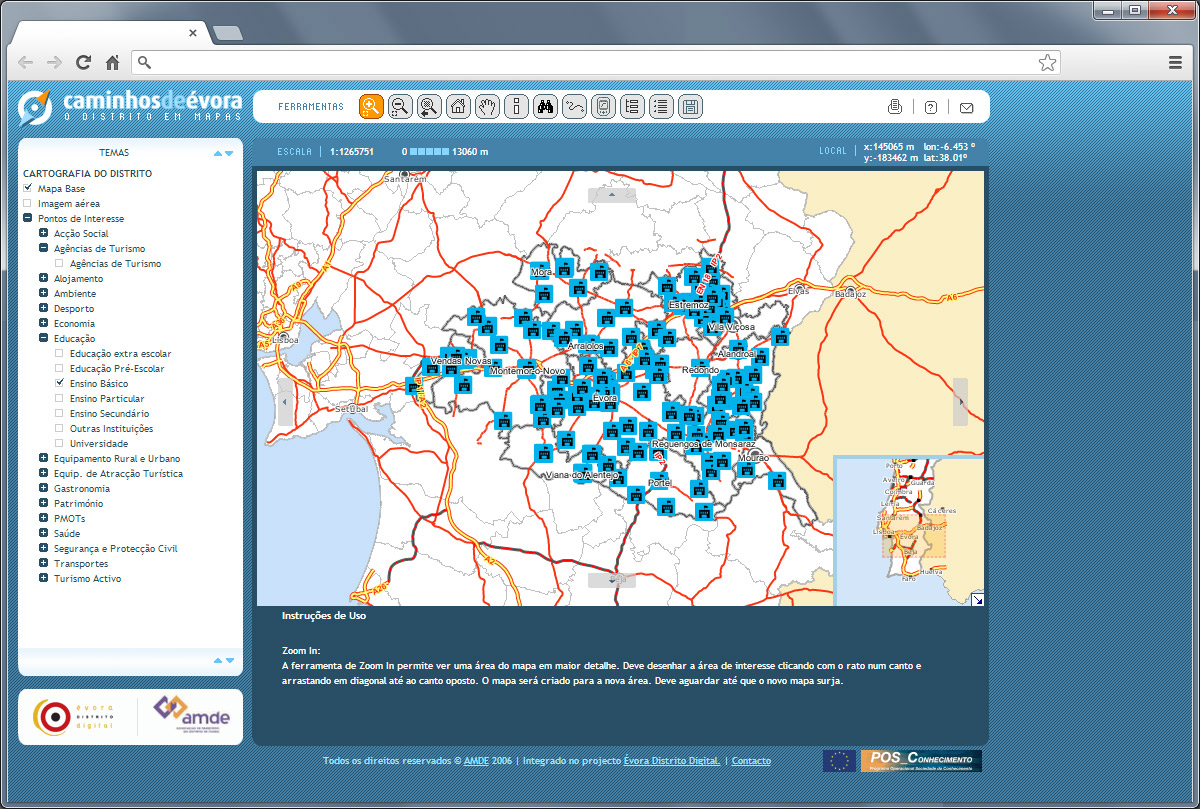Expand the Património tree node
This screenshot has height=809, width=1200.
tap(44, 503)
